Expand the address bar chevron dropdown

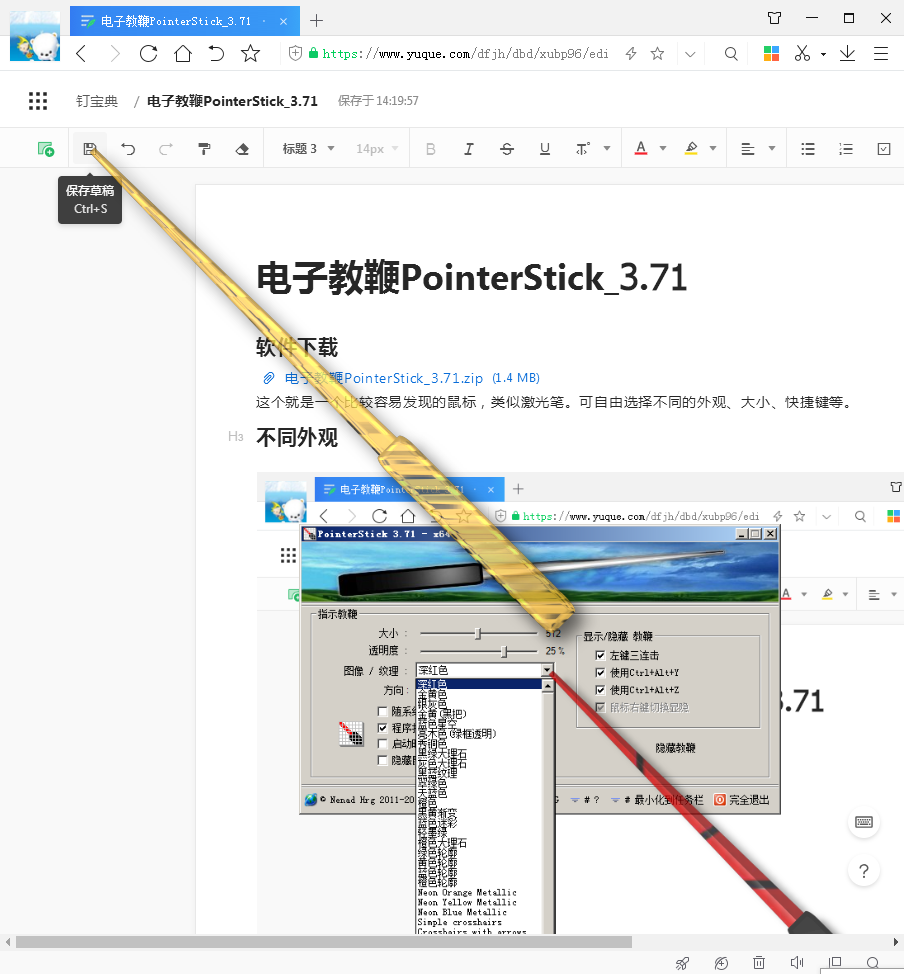coord(690,54)
